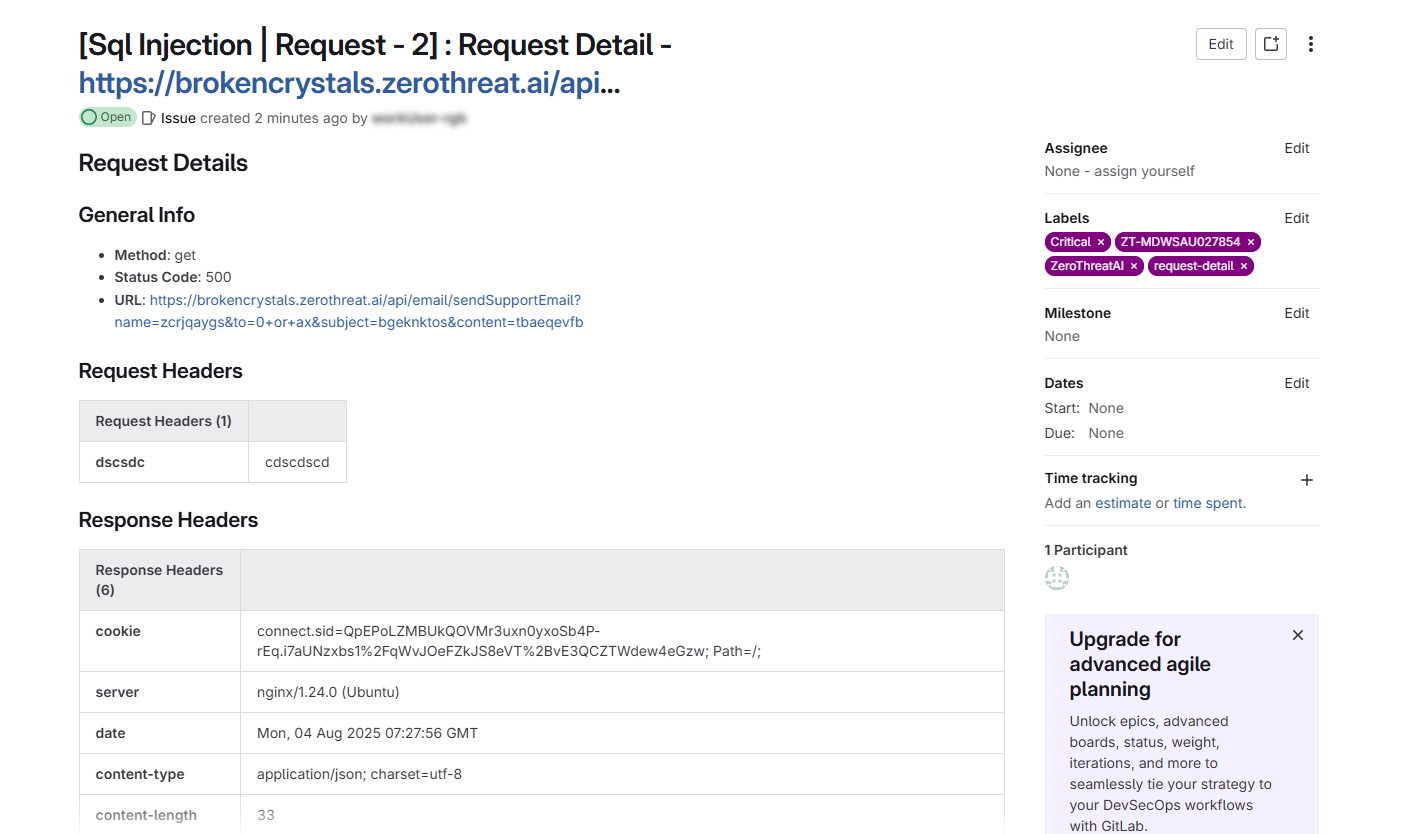The image size is (1414, 834).
Task: Edit the Milestone section
Action: tap(1296, 313)
